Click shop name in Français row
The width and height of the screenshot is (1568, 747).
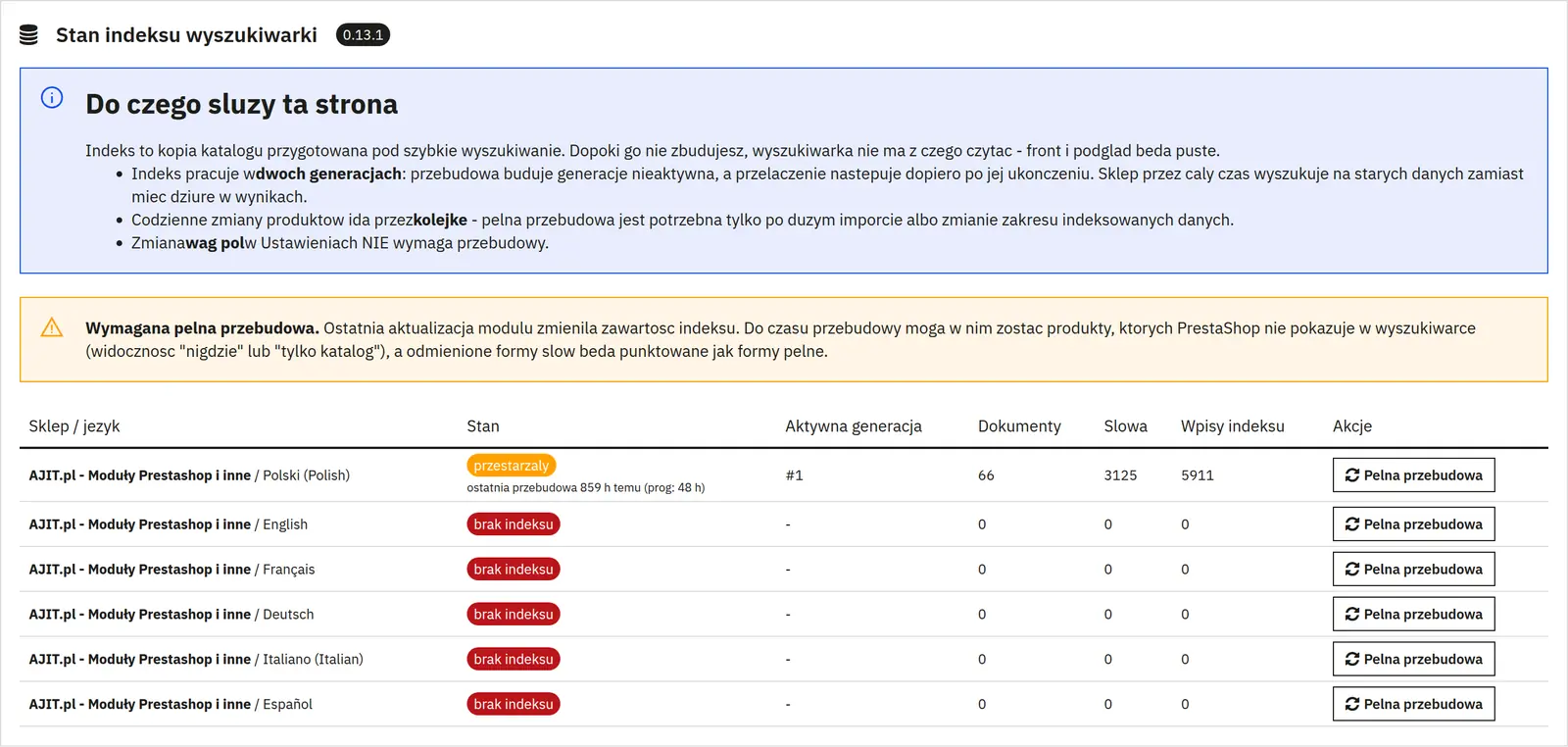(x=139, y=570)
